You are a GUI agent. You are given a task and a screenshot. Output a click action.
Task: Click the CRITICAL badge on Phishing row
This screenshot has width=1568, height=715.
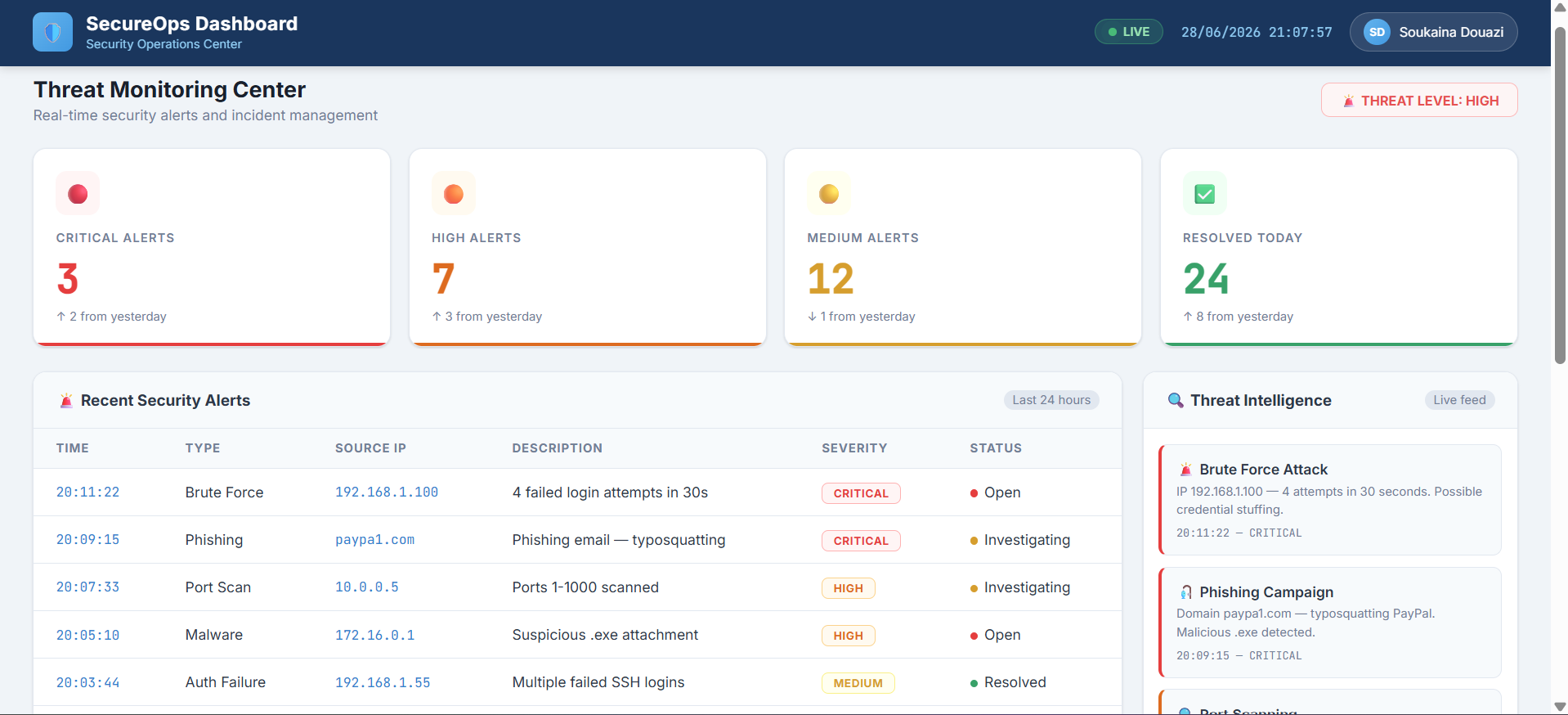pos(861,541)
